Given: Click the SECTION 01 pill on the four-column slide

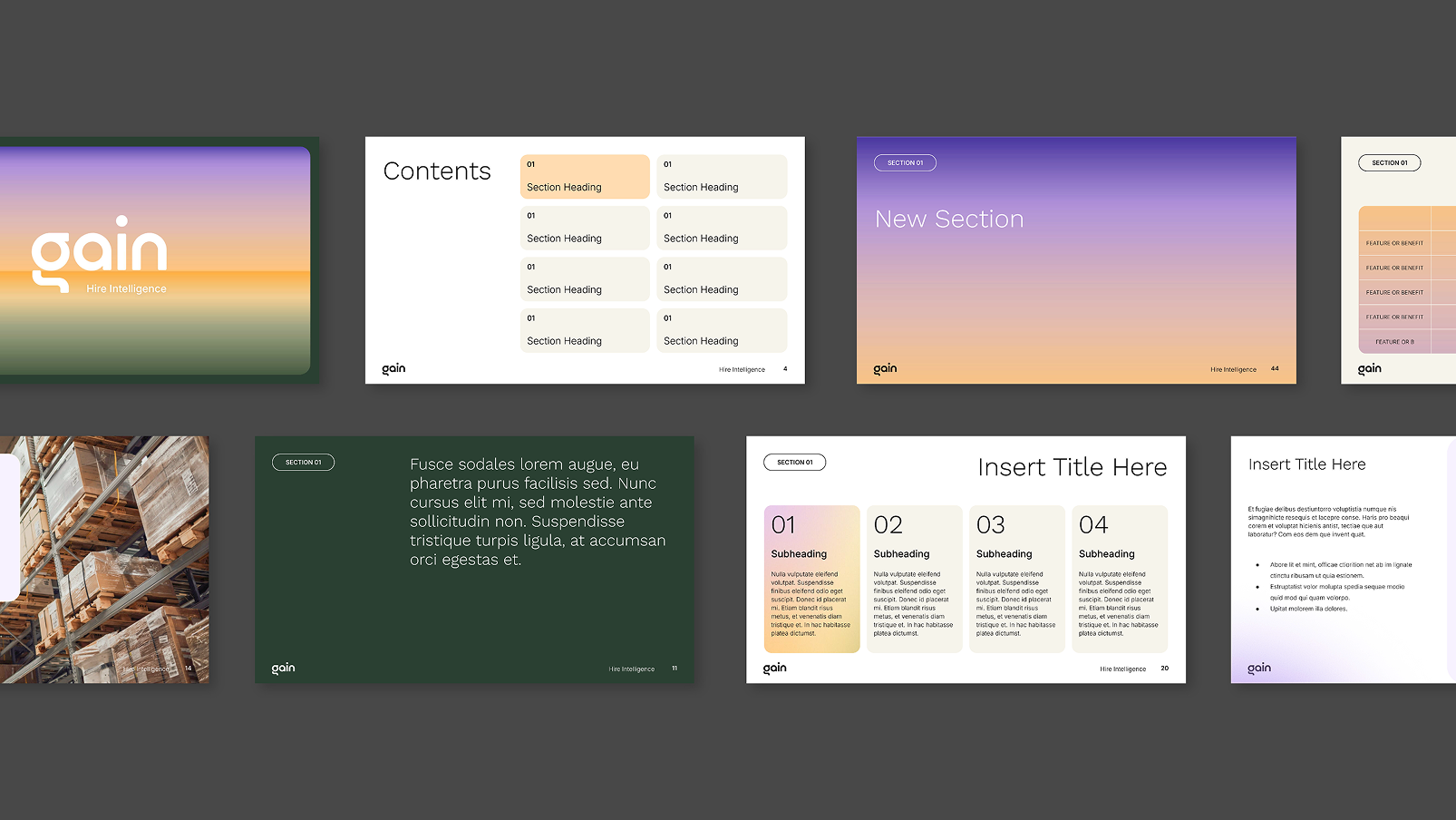Looking at the screenshot, I should click(795, 463).
